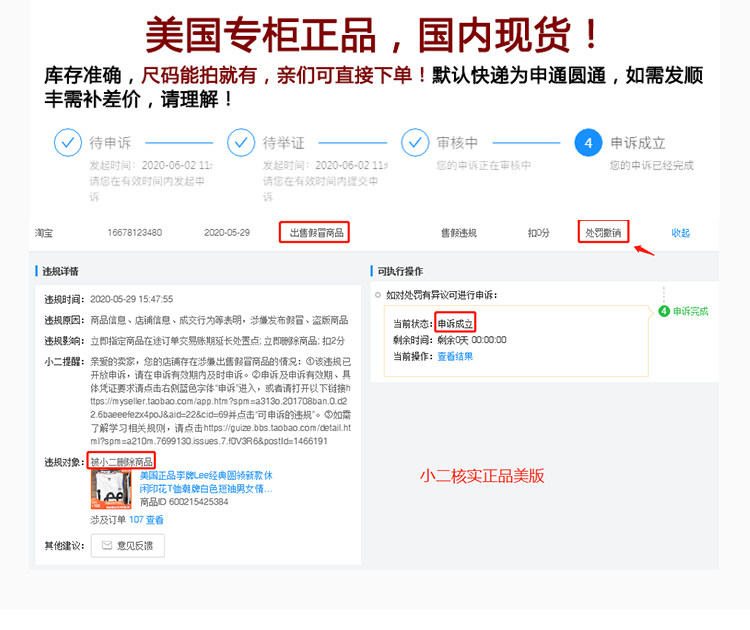Click the step 4 申诉成立 circle
This screenshot has height=630, width=750.
[588, 143]
